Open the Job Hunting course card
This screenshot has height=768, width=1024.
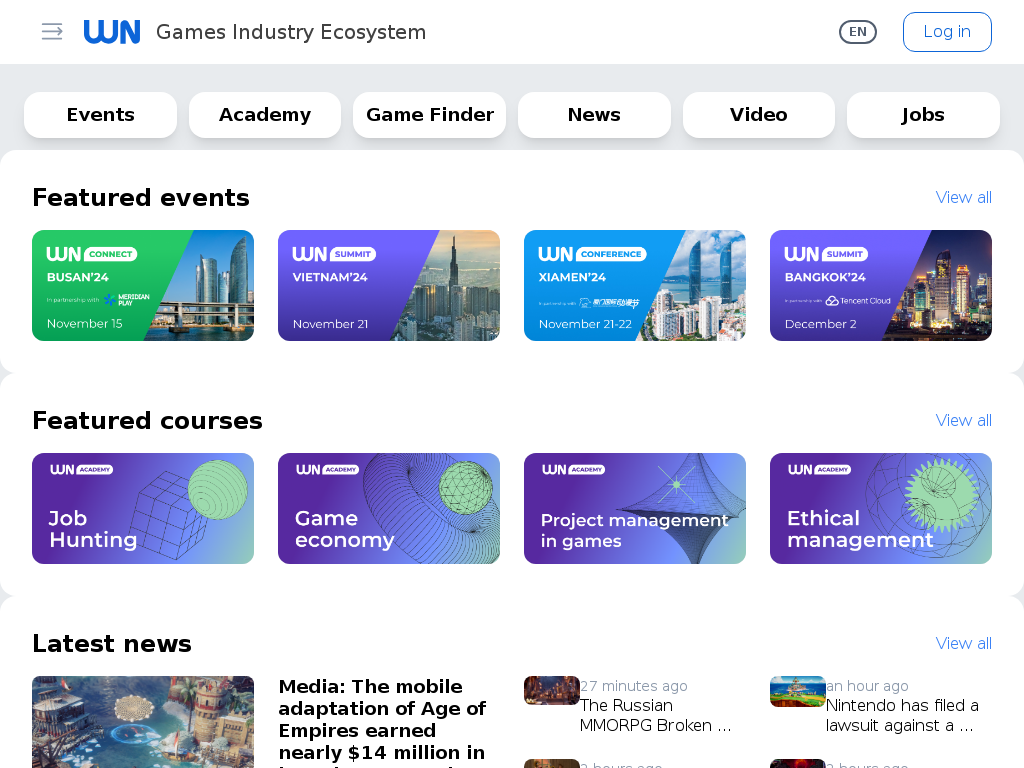pyautogui.click(x=143, y=509)
